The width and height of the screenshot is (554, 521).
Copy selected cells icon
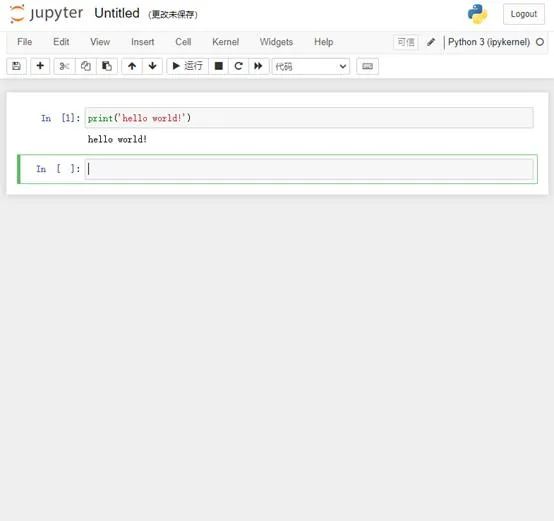86,66
